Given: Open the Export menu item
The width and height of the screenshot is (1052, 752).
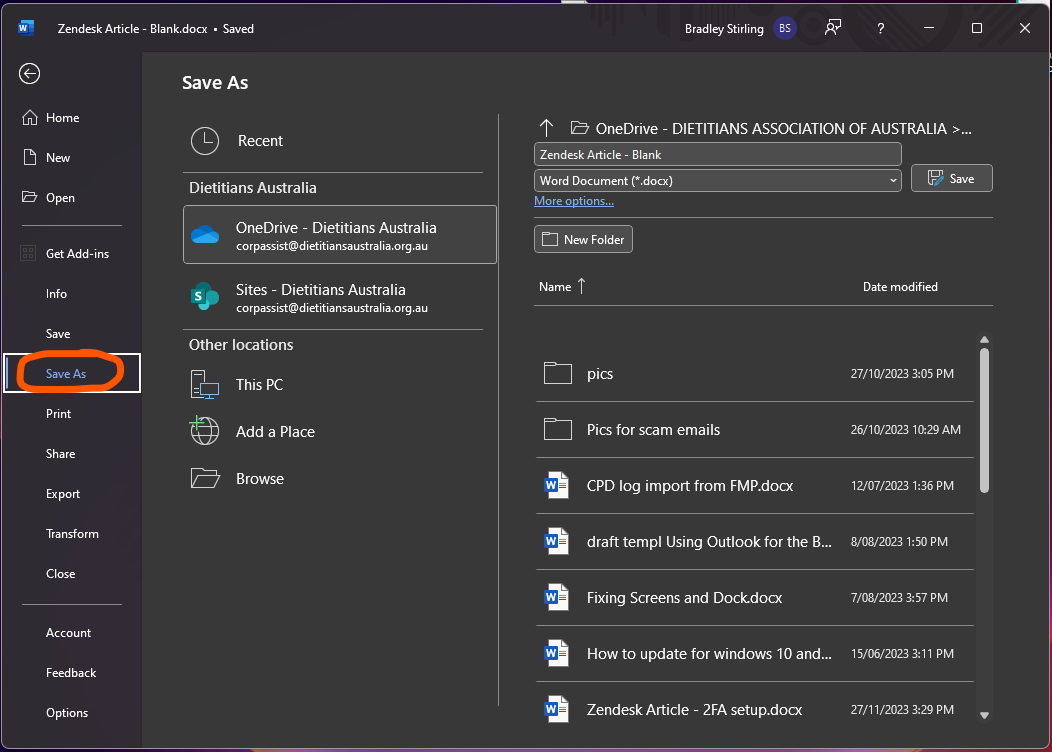Looking at the screenshot, I should click(x=62, y=493).
